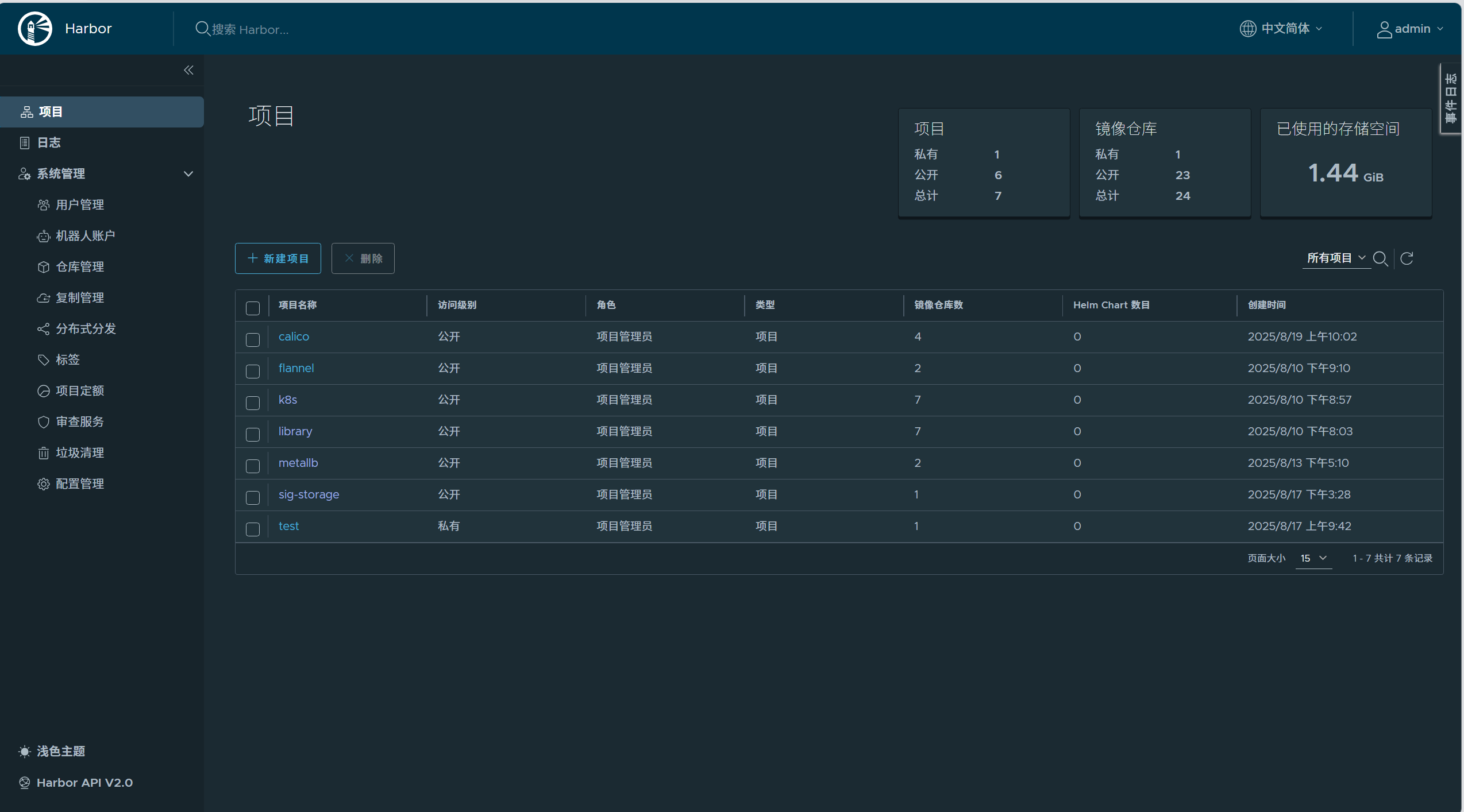This screenshot has height=812, width=1464.
Task: Open the 中文简体 language dropdown
Action: pyautogui.click(x=1281, y=29)
